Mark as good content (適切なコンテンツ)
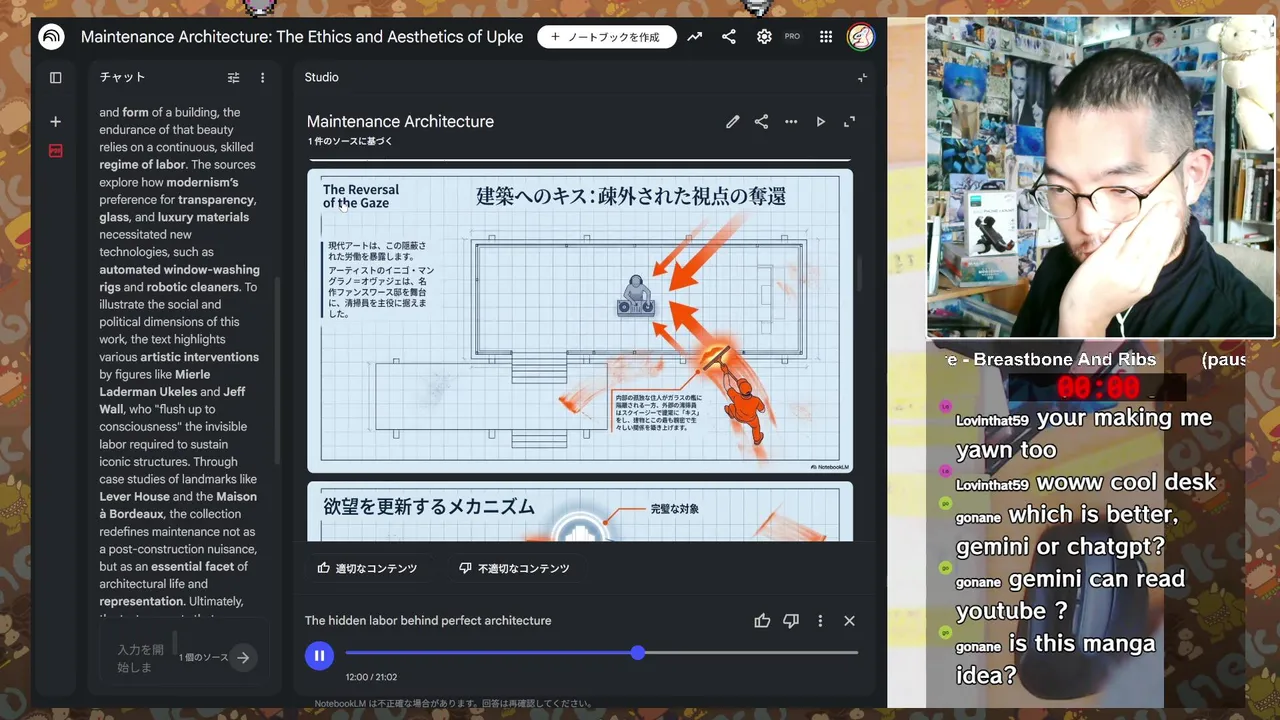The image size is (1280, 720). point(368,568)
